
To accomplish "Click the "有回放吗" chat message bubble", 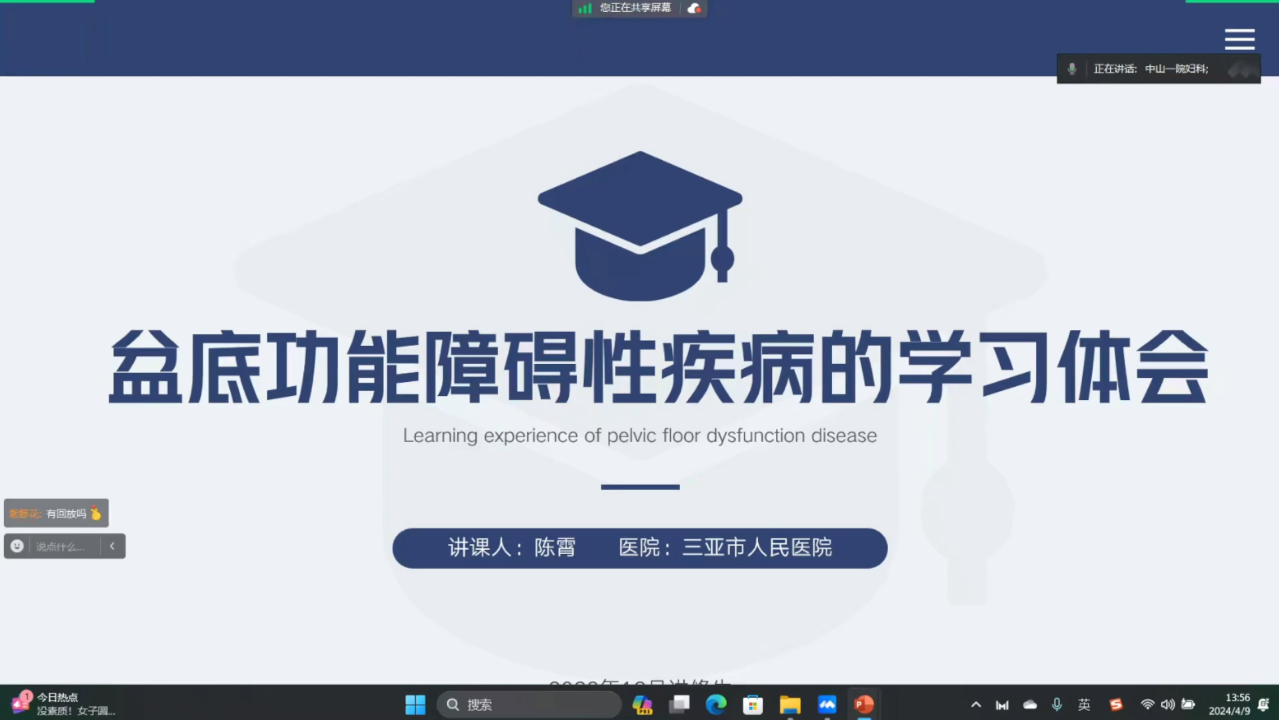I will click(x=56, y=513).
